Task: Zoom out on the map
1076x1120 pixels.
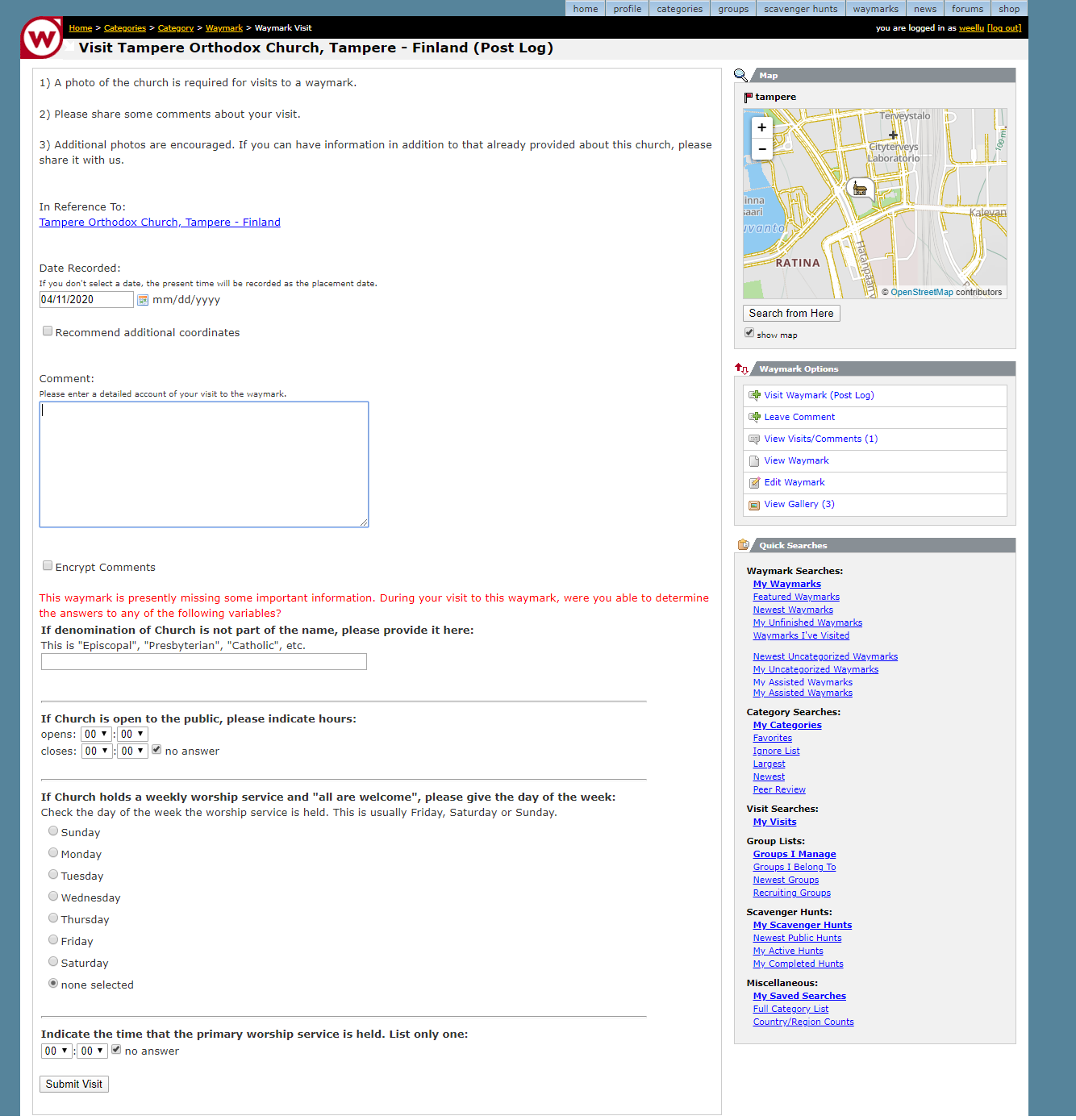Action: 761,149
